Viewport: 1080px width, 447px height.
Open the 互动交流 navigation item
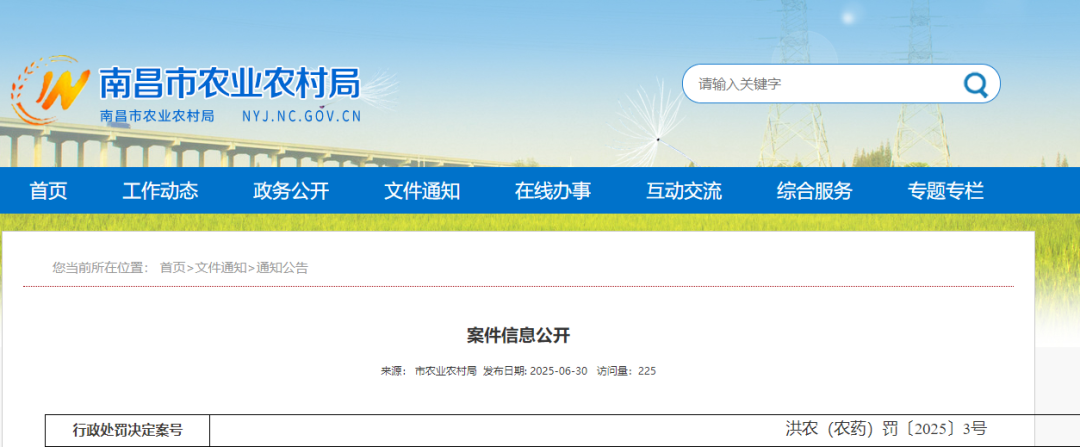[x=683, y=191]
